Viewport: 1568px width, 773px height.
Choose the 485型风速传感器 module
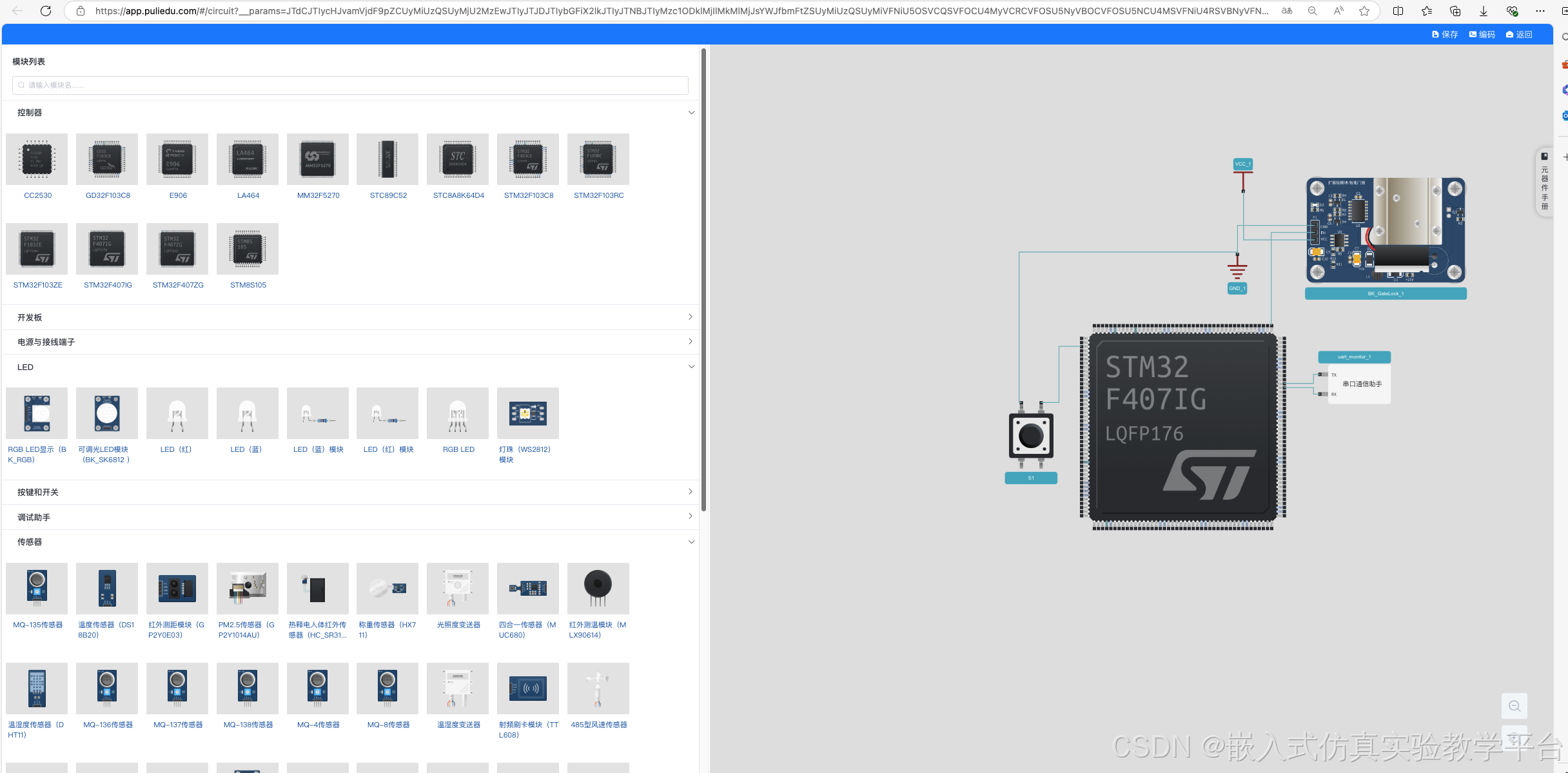(598, 689)
